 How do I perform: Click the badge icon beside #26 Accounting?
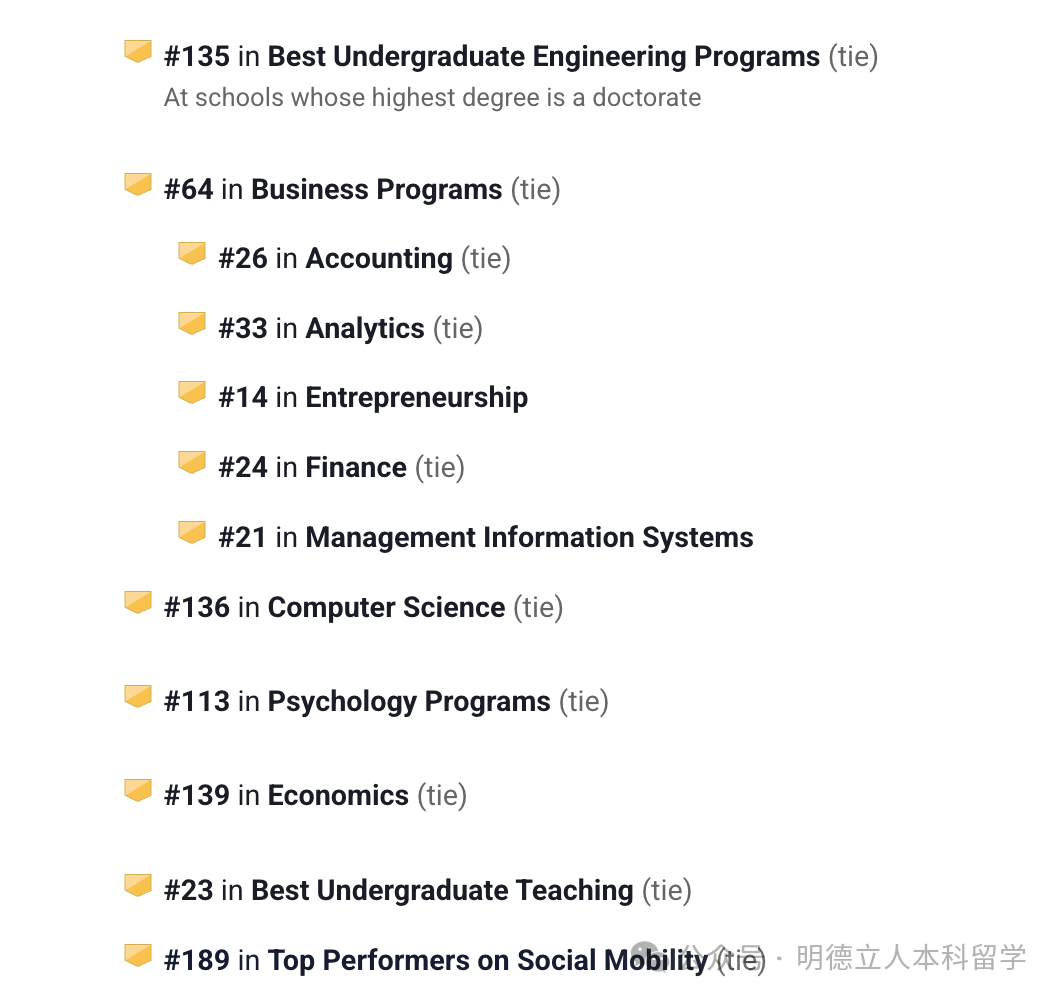coord(192,253)
